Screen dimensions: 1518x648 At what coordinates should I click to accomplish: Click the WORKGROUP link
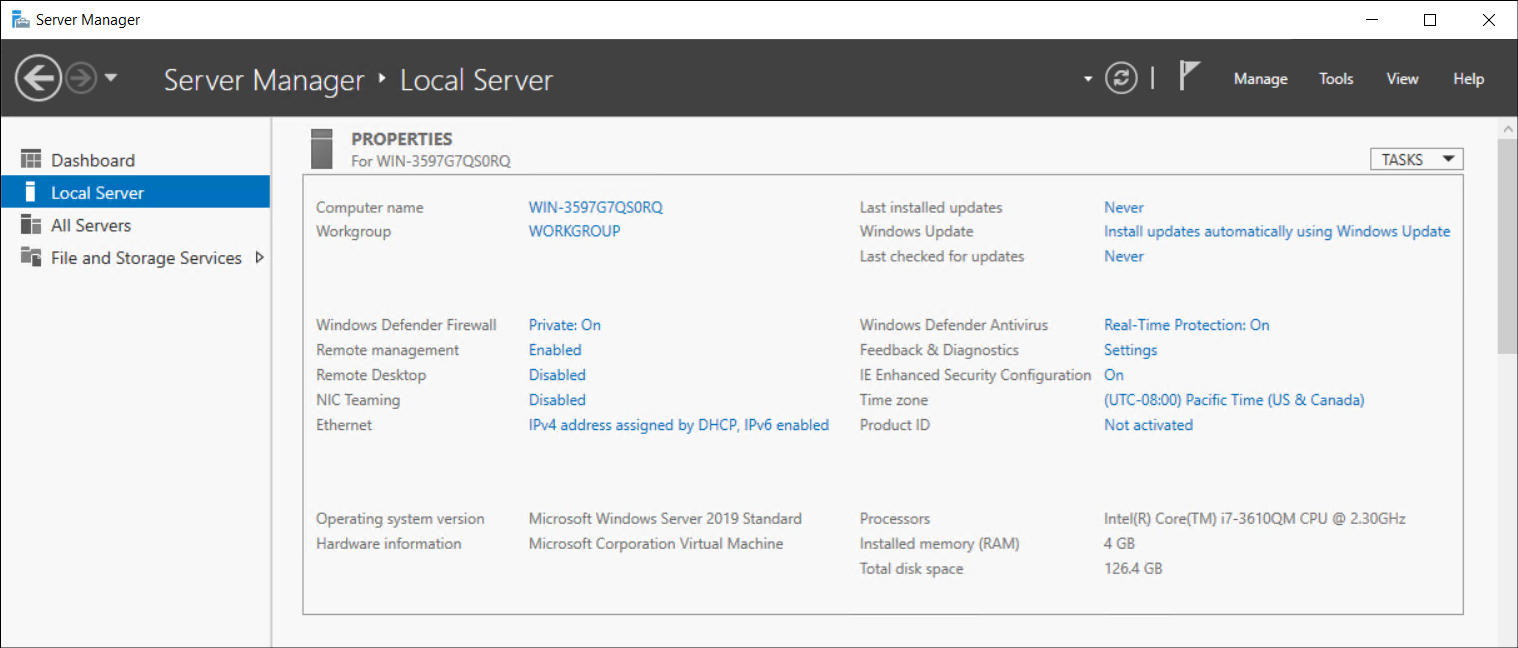574,231
